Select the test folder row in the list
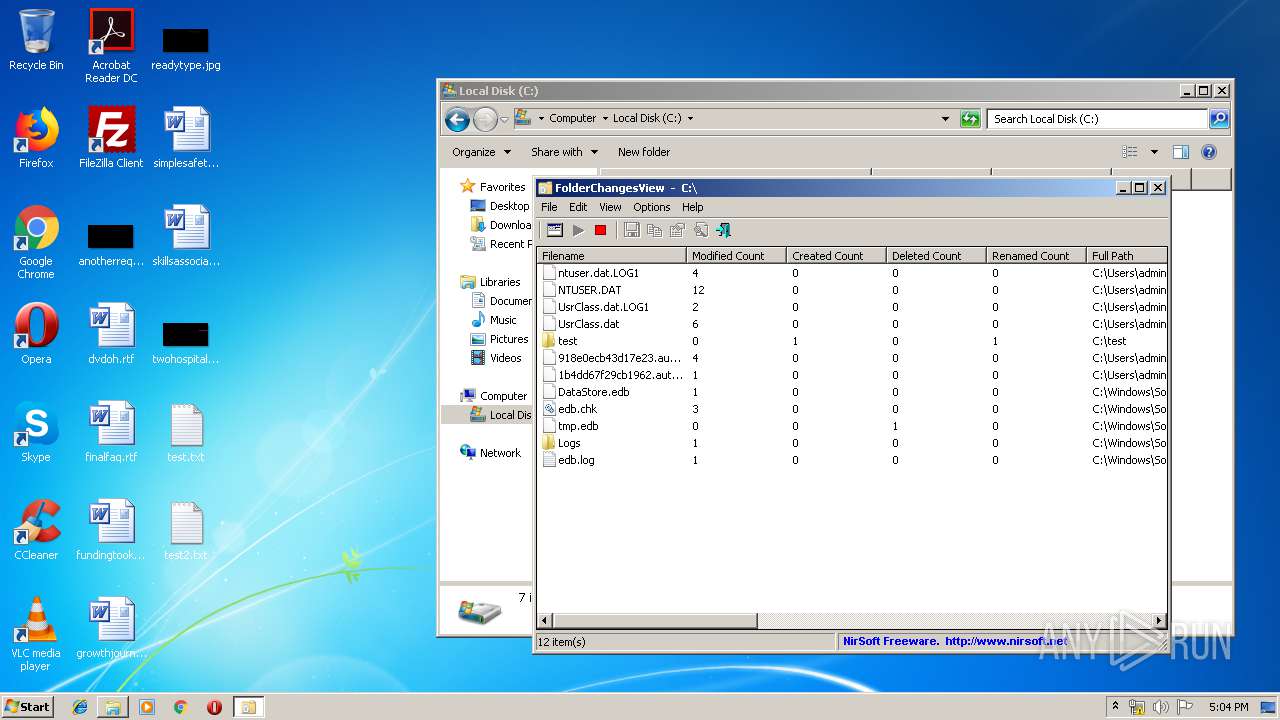The image size is (1280, 720). point(852,341)
